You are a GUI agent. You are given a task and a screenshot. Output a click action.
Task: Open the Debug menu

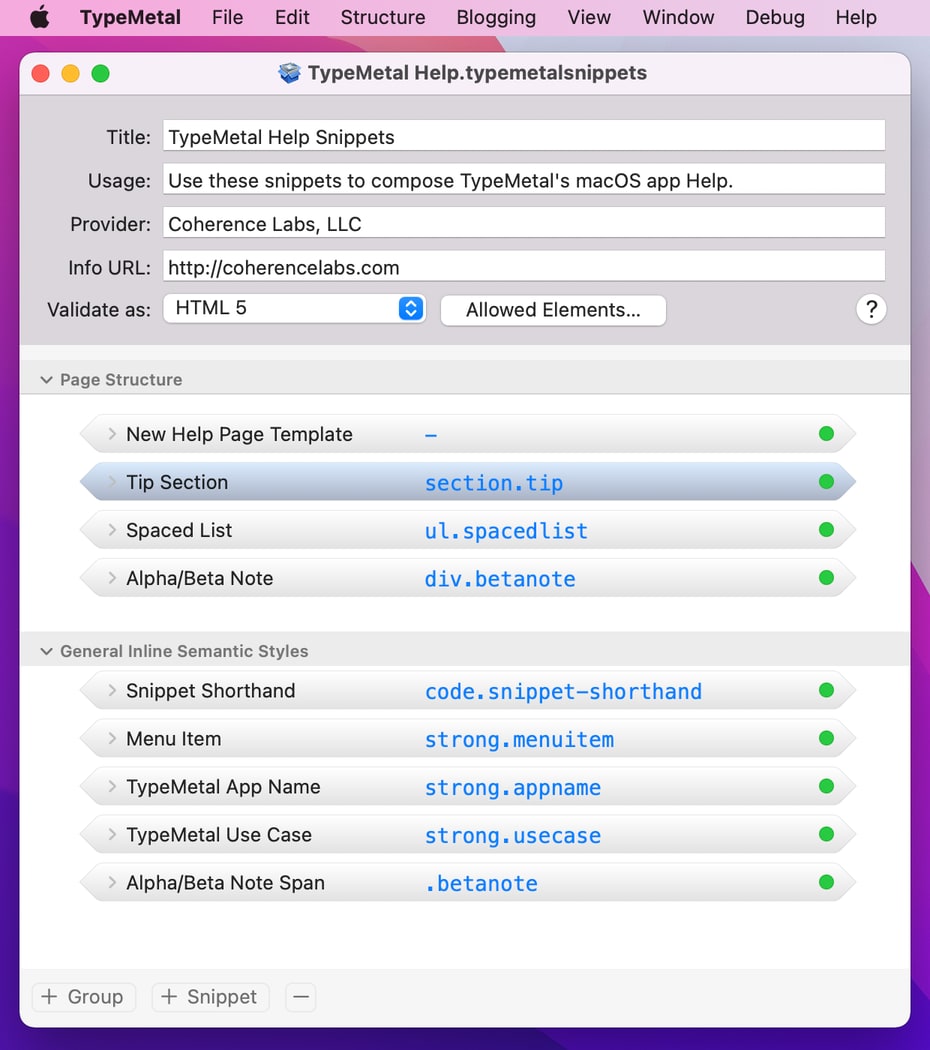tap(775, 17)
